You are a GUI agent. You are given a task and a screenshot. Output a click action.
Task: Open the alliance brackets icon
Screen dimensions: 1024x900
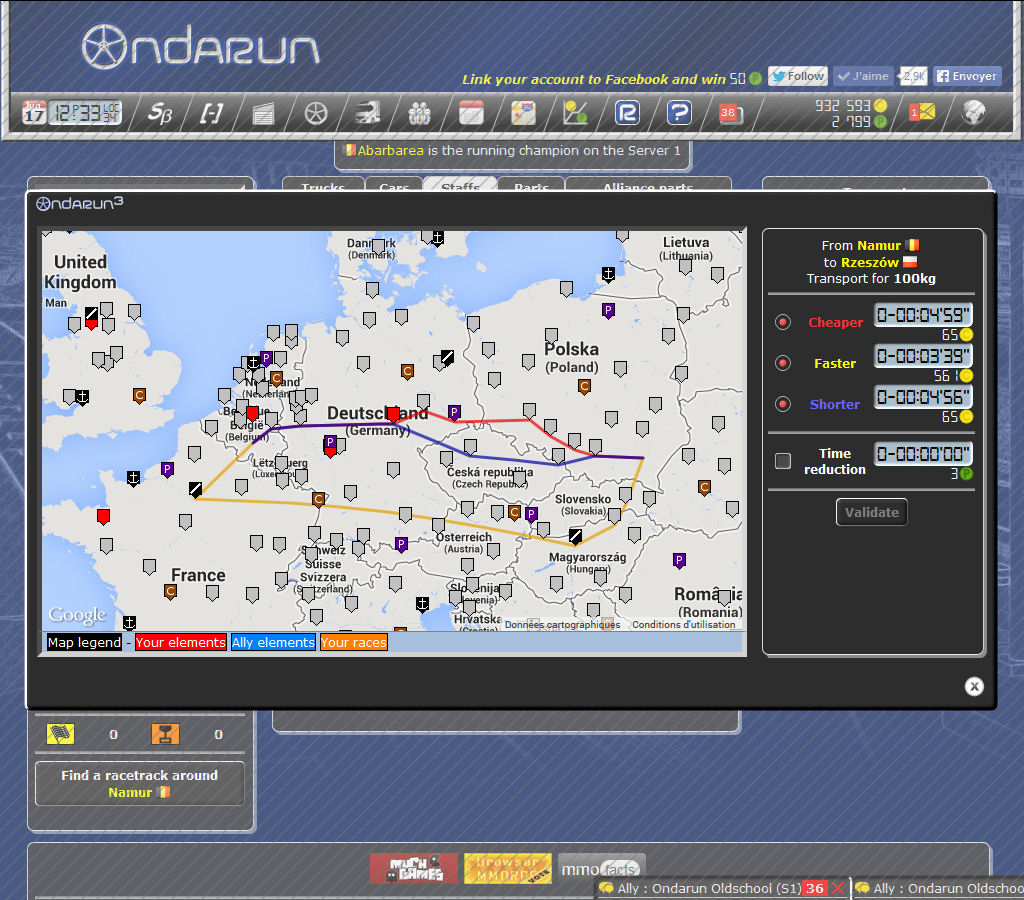point(211,113)
